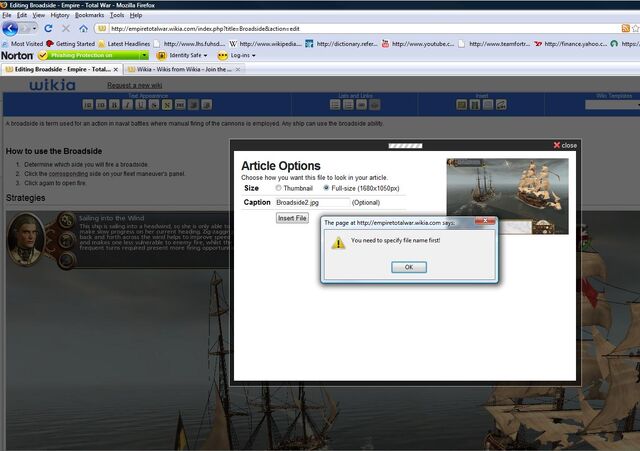Click the H2 heading icon in the editor toolbar

(x=88, y=105)
